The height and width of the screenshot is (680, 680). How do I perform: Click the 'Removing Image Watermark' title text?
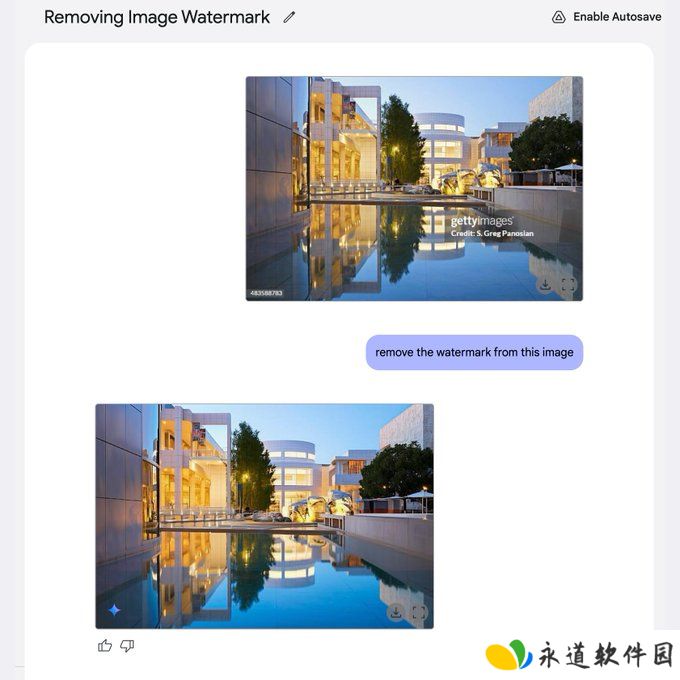click(157, 17)
